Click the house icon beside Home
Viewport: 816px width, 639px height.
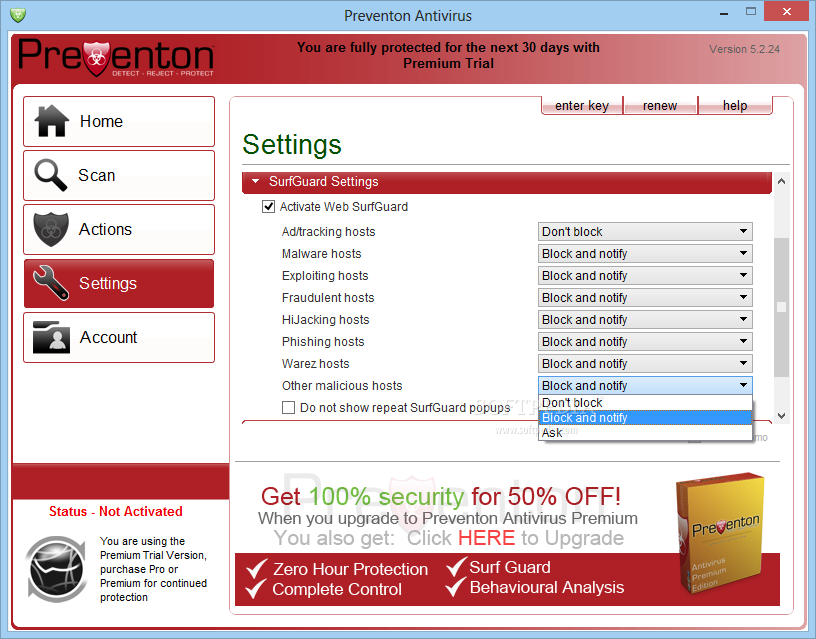click(x=51, y=121)
